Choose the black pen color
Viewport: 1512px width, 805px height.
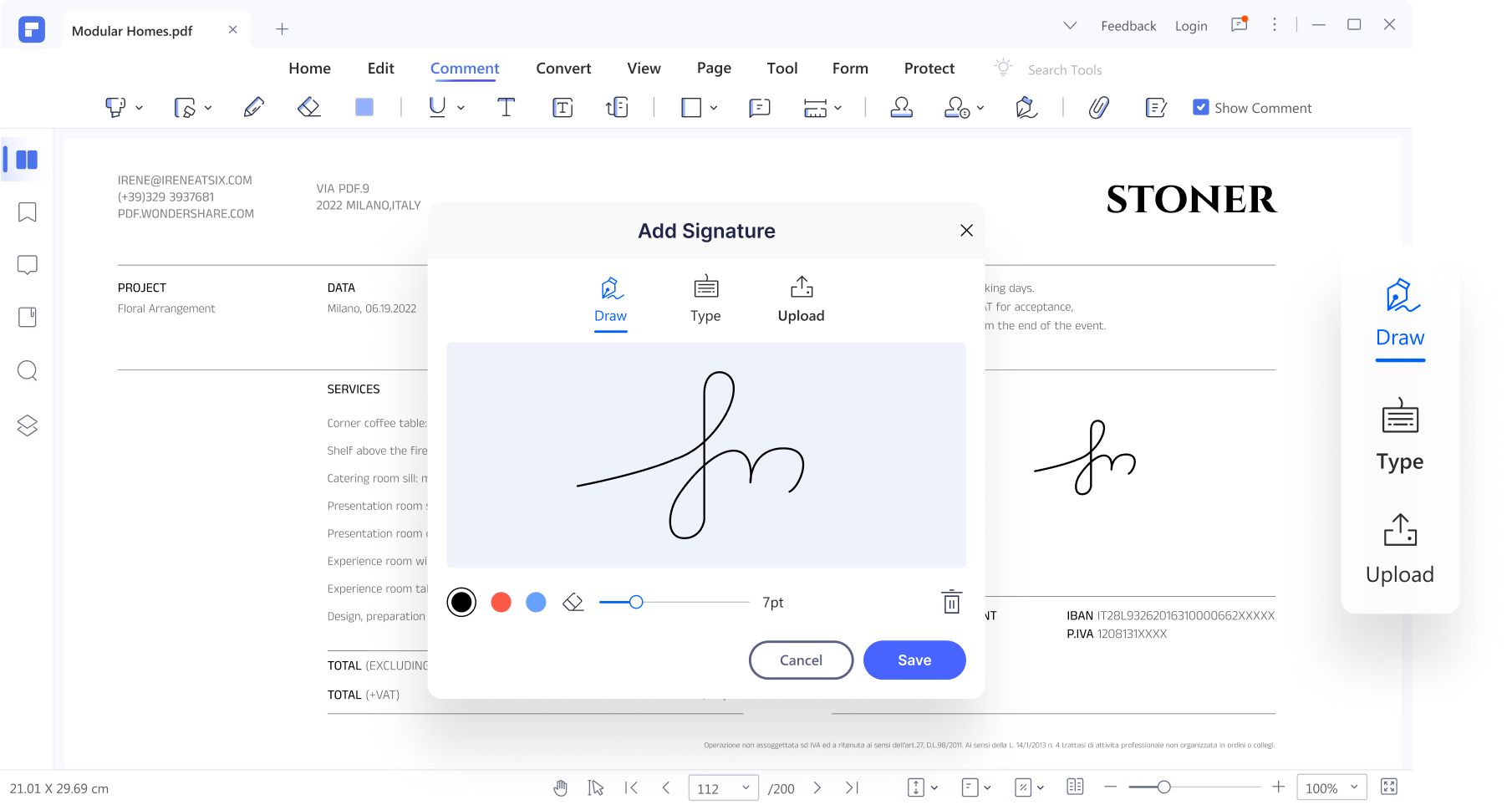point(461,602)
